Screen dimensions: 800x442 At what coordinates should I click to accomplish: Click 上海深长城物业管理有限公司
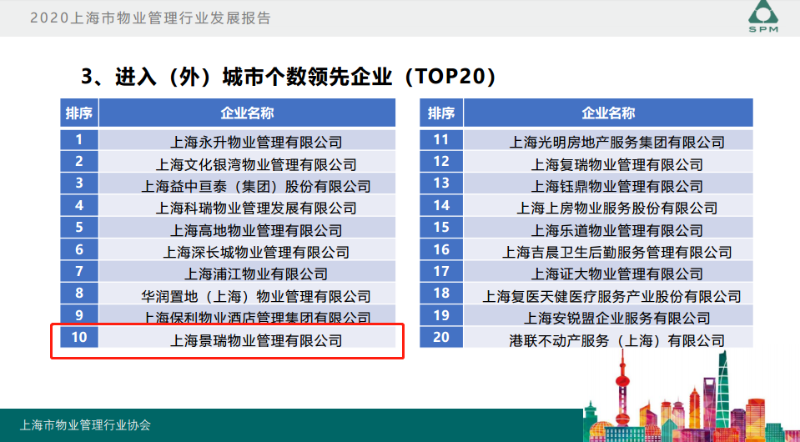click(256, 252)
